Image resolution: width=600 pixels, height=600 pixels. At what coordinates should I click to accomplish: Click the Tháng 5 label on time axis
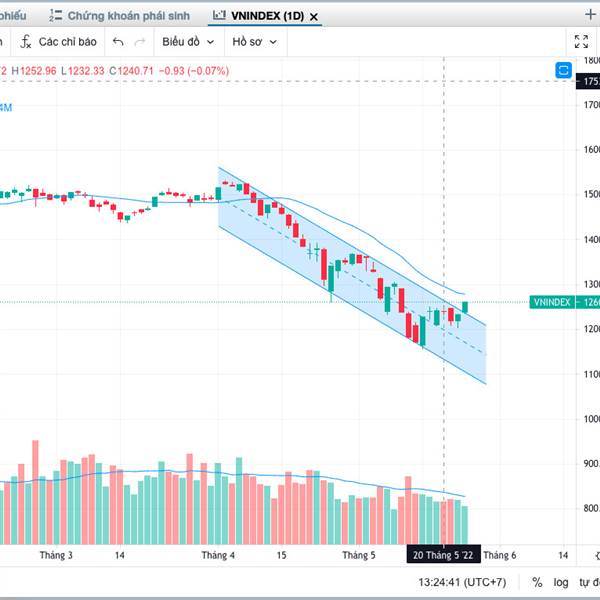click(x=359, y=555)
